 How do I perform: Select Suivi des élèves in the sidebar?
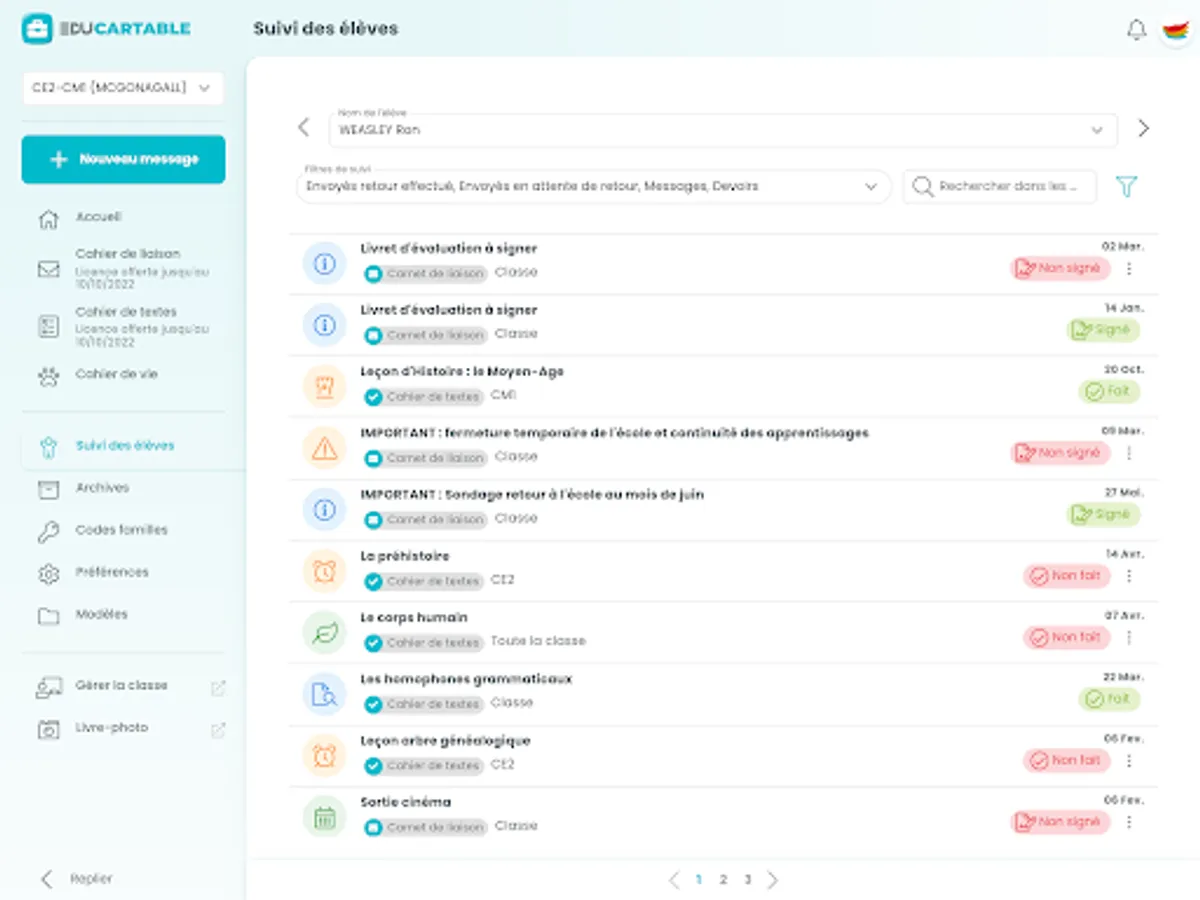coord(123,446)
